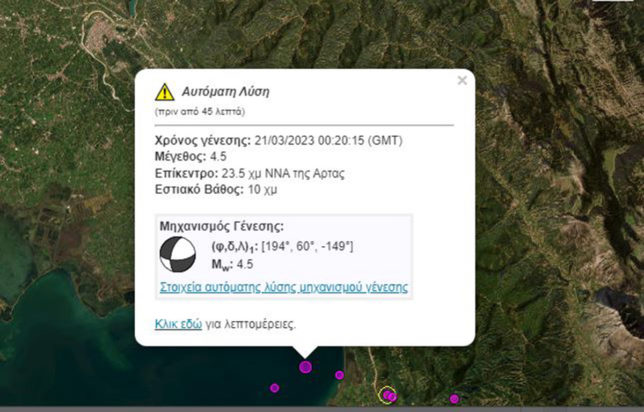
Task: Click the yellow warning triangle icon
Action: point(165,92)
